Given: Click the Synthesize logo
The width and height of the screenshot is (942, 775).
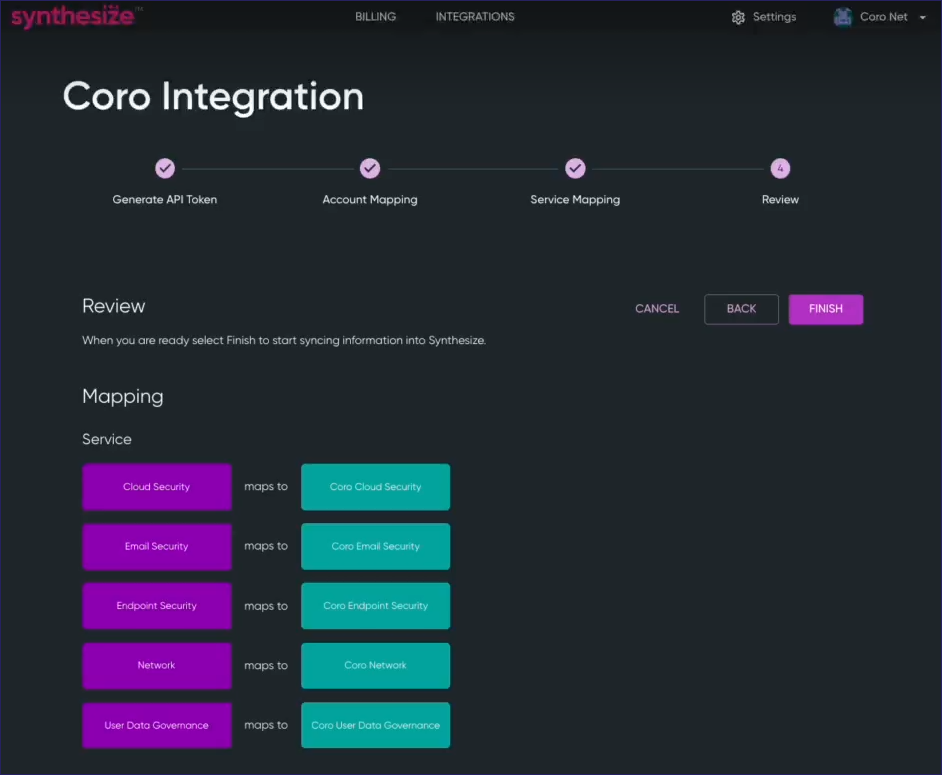Looking at the screenshot, I should [72, 17].
